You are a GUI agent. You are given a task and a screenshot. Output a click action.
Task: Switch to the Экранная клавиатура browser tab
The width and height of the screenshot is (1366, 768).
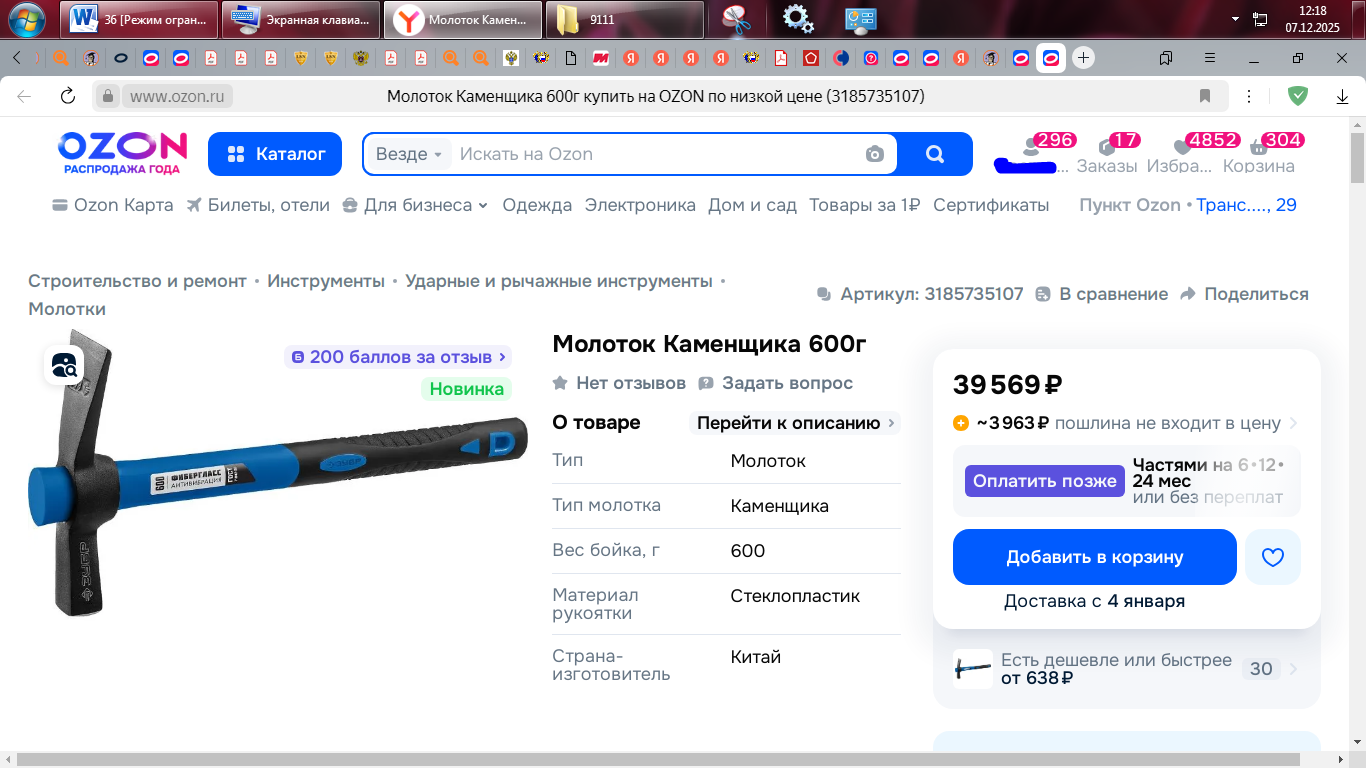(300, 19)
